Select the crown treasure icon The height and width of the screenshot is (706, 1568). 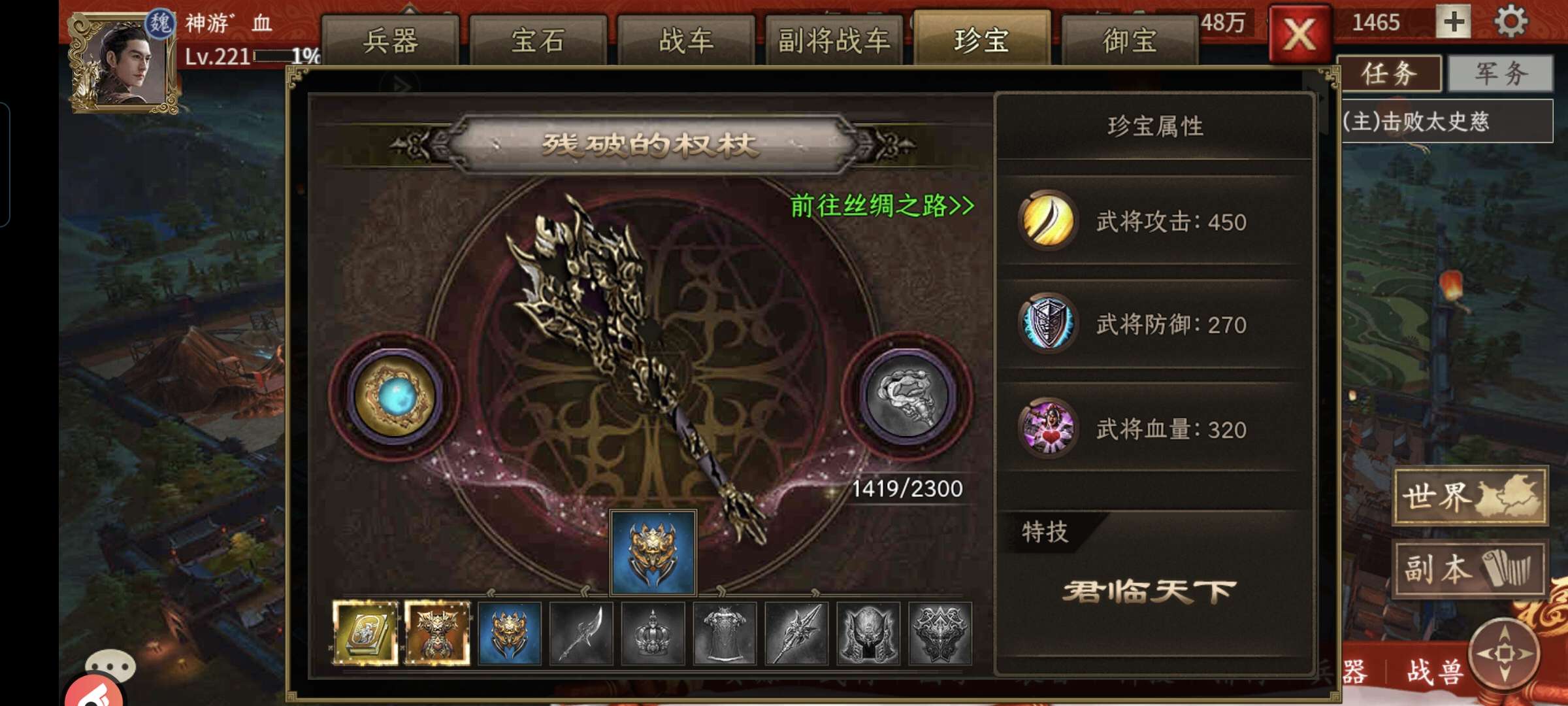[x=653, y=633]
